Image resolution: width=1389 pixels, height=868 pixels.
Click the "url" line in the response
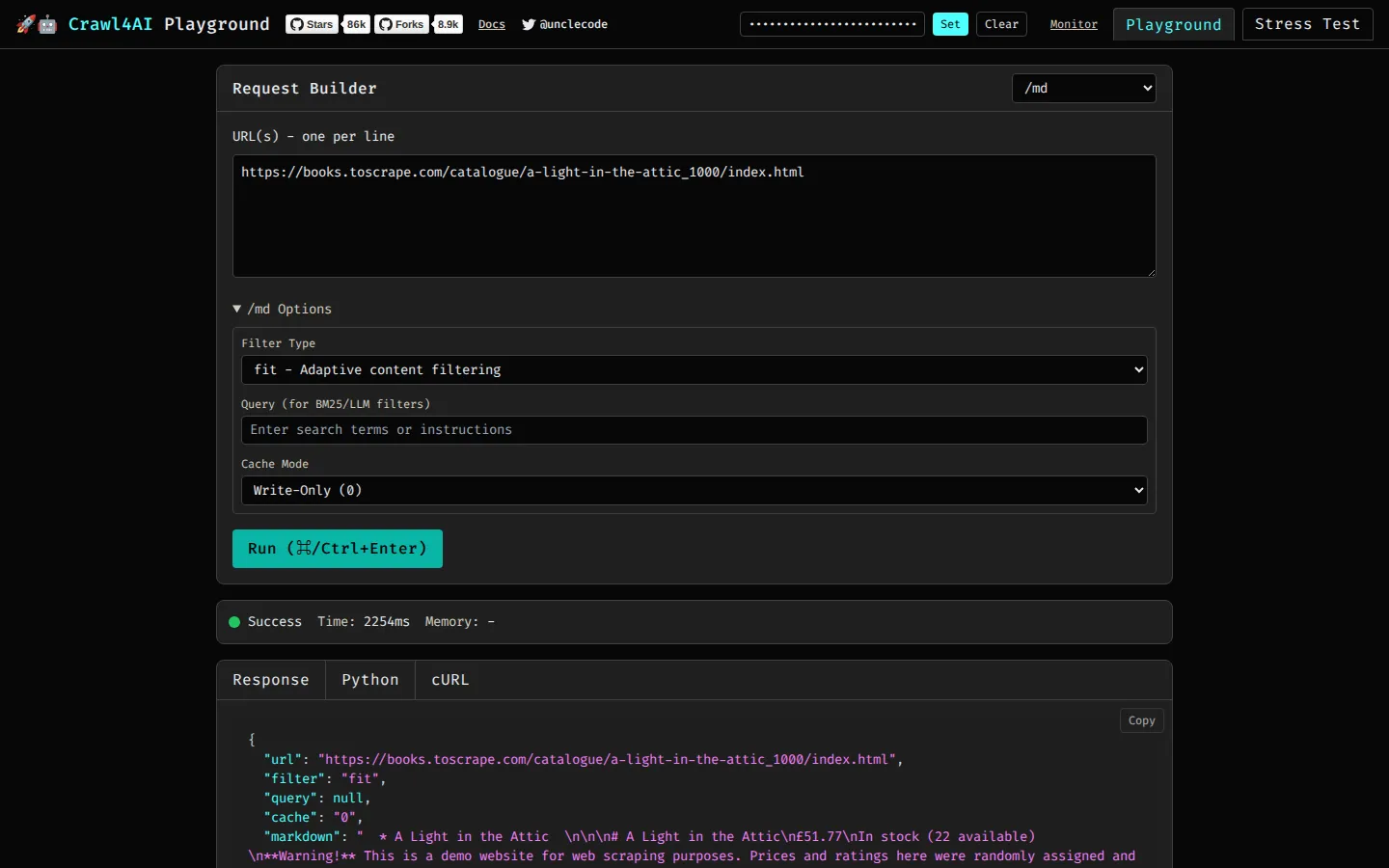584,759
